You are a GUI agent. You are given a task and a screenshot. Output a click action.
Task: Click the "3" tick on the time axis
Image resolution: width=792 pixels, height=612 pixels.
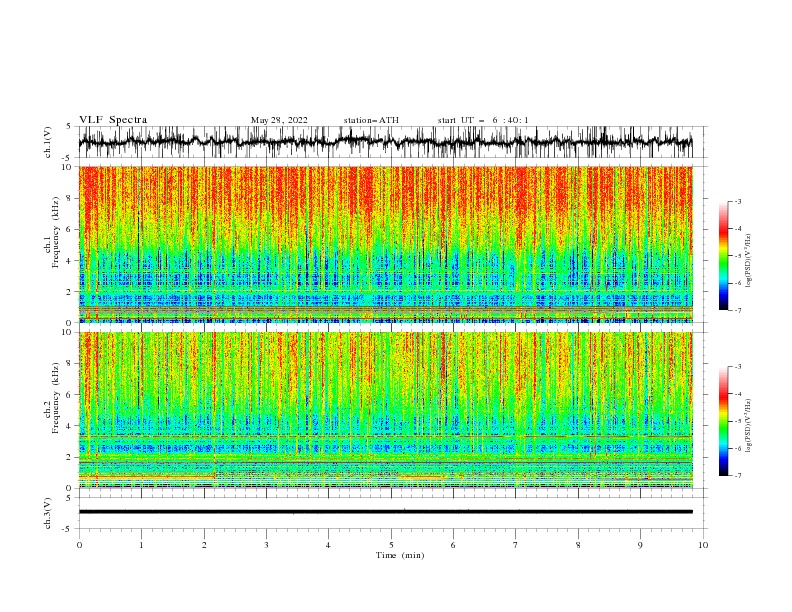coord(266,545)
